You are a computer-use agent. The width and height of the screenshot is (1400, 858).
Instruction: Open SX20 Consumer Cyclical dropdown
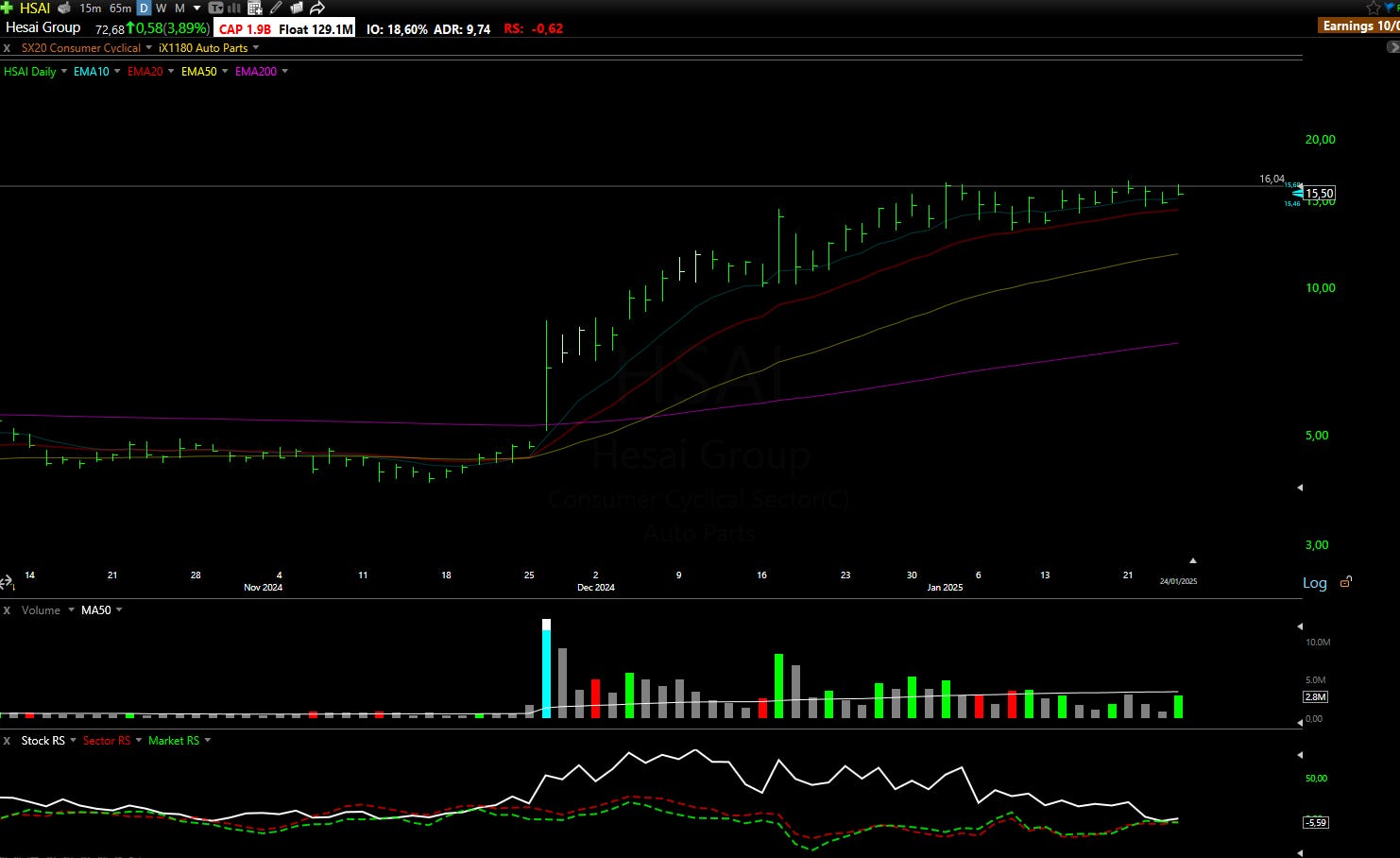[x=149, y=47]
